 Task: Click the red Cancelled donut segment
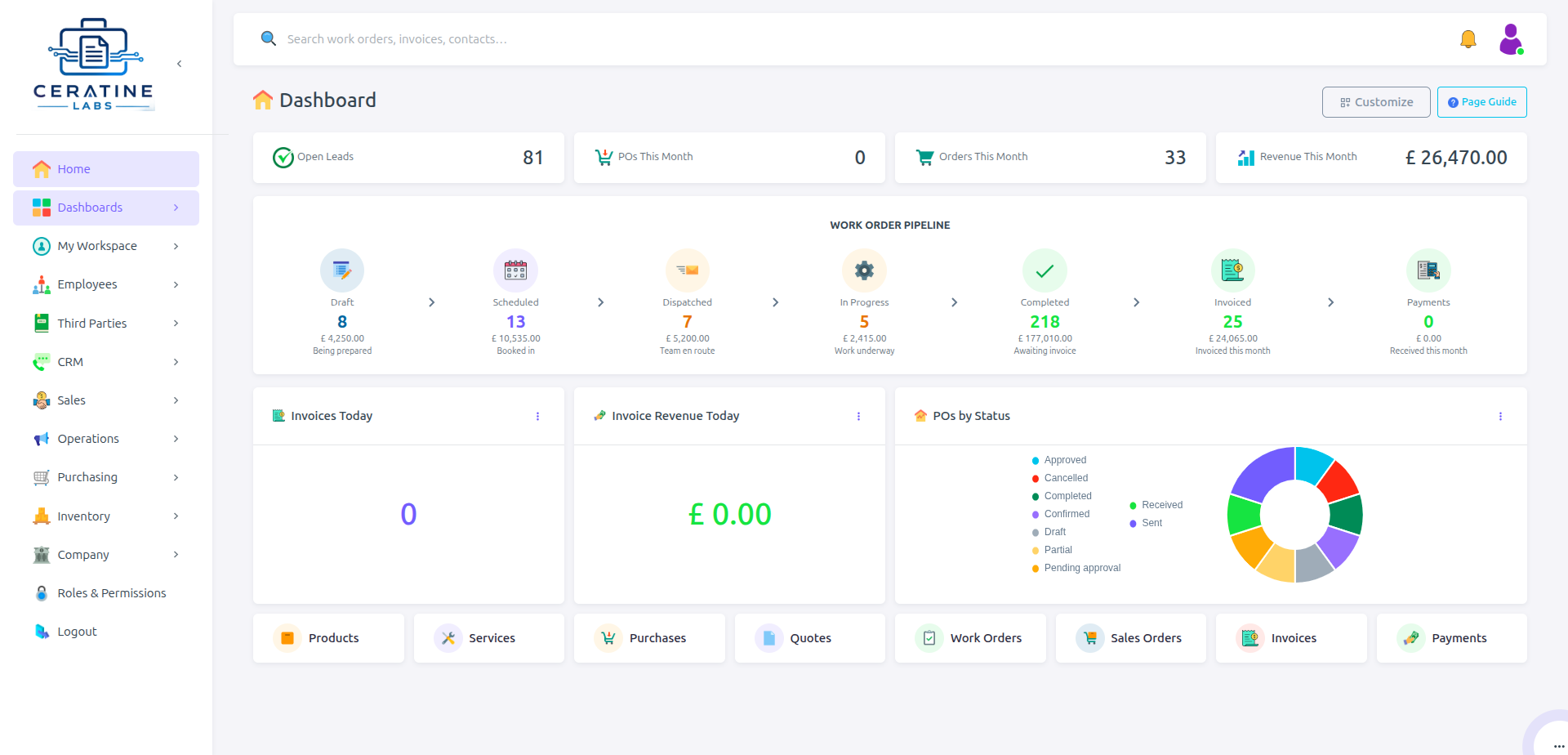(x=1339, y=481)
